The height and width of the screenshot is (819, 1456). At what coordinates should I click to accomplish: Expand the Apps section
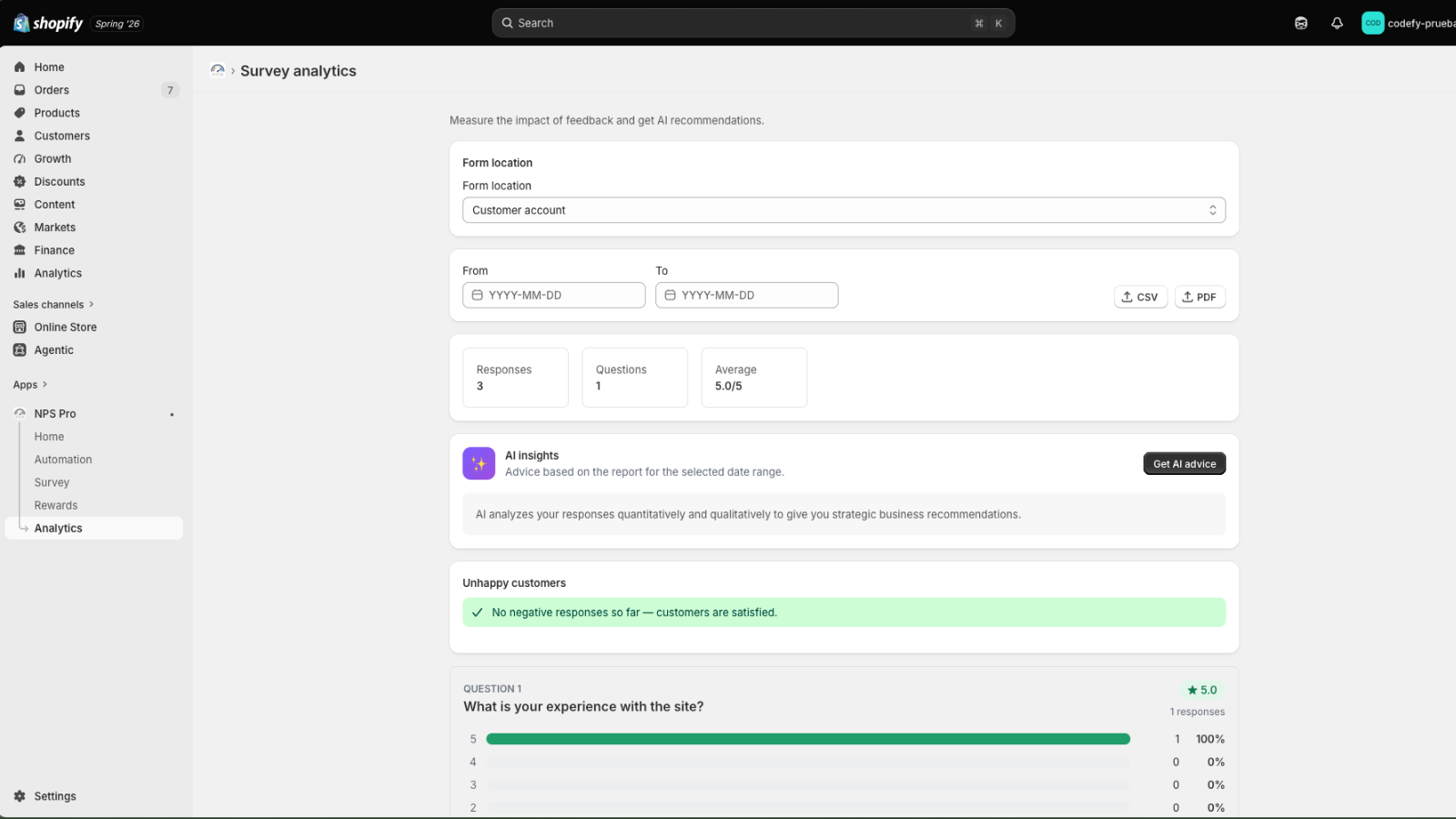click(x=30, y=385)
